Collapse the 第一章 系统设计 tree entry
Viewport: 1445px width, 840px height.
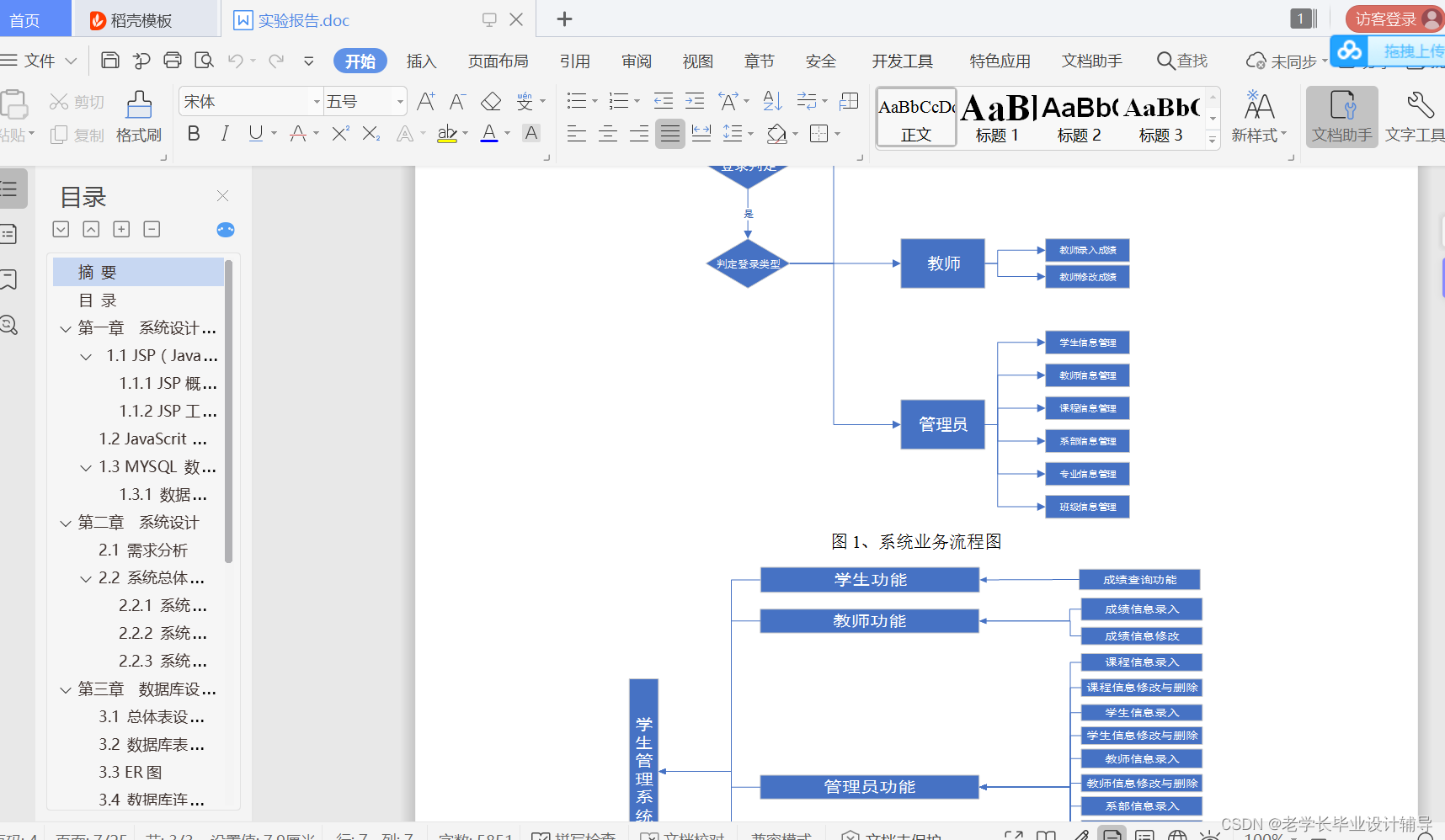click(66, 327)
